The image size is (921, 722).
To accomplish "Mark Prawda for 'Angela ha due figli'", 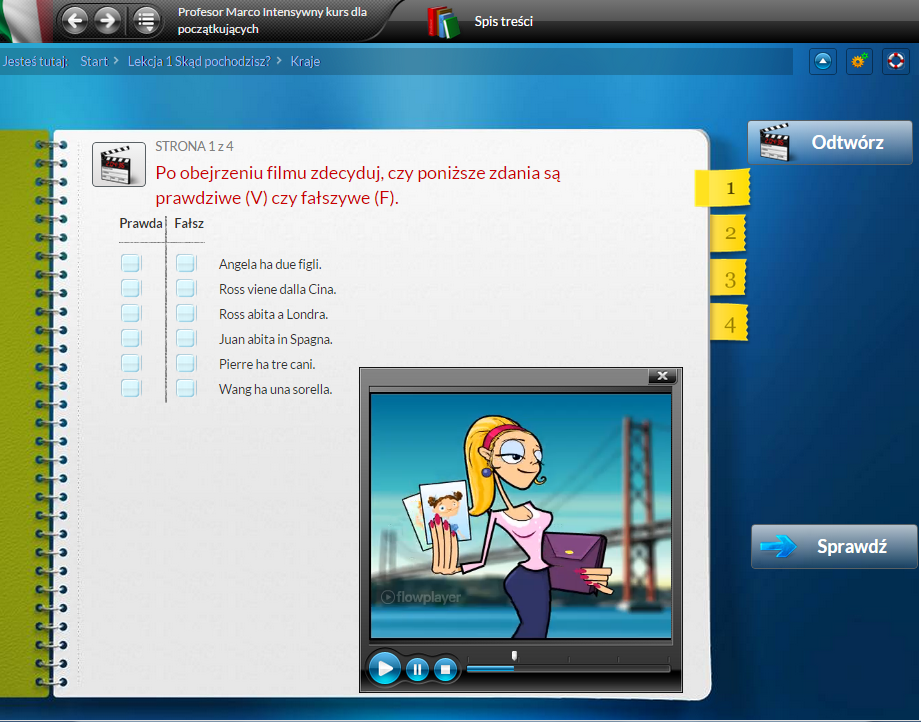I will (x=131, y=264).
